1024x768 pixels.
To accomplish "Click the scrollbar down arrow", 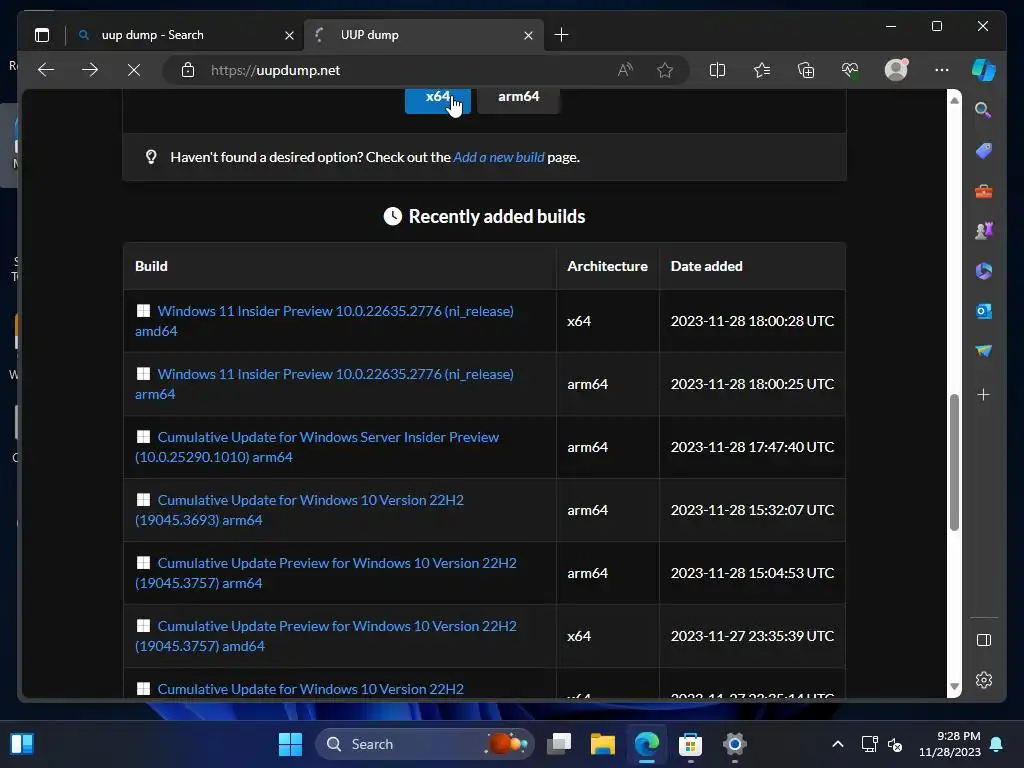I will 954,686.
